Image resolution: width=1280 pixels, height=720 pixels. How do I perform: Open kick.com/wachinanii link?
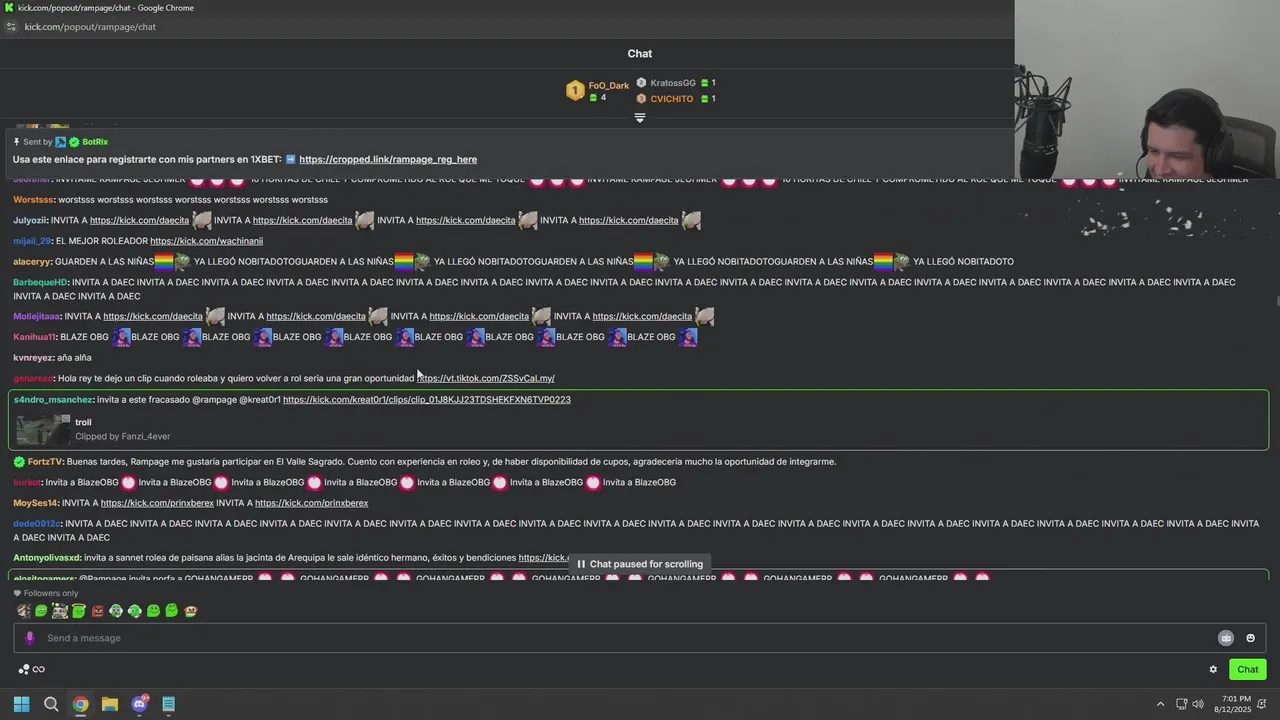(x=206, y=241)
